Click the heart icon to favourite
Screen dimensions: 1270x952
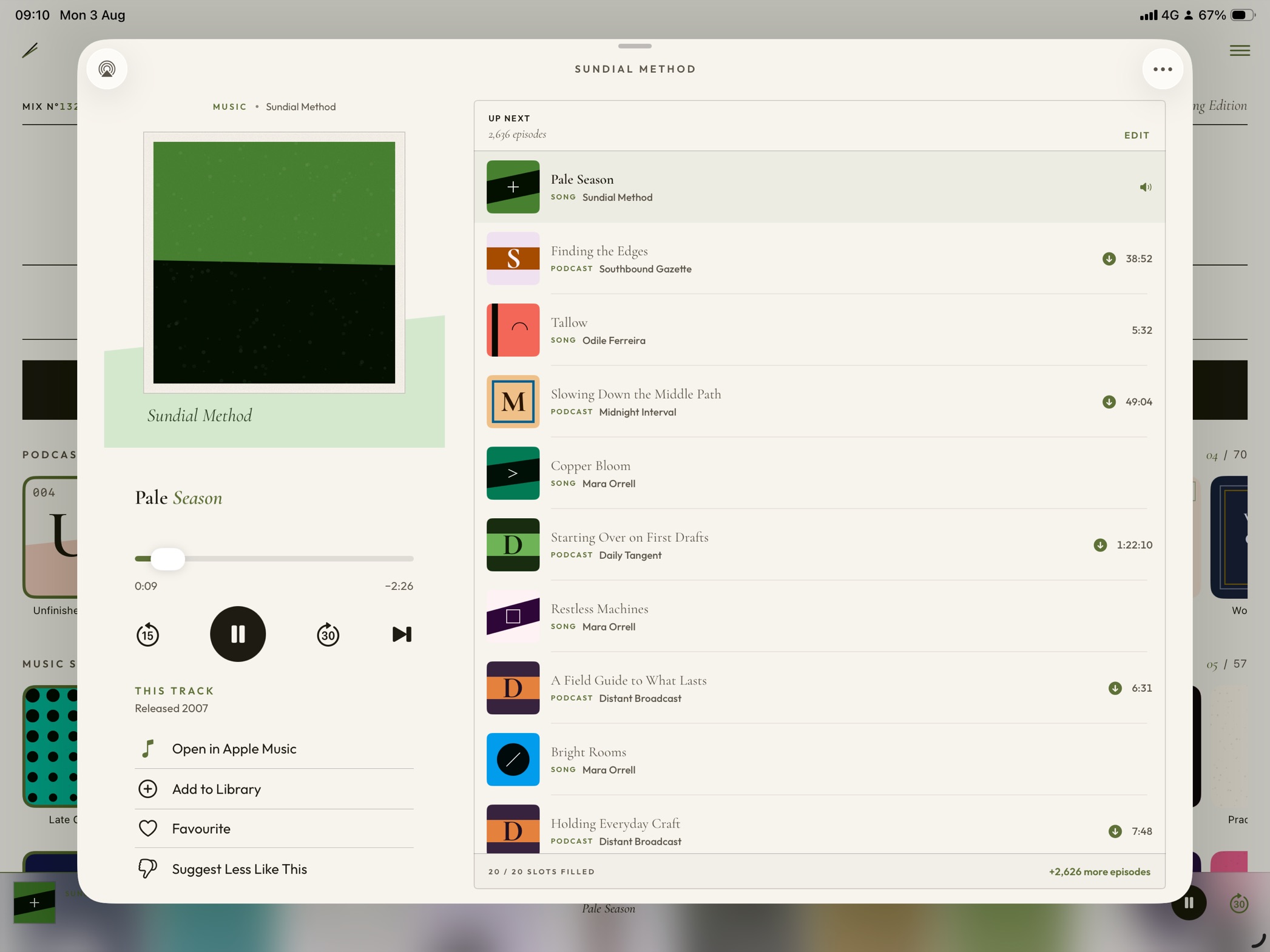pyautogui.click(x=147, y=829)
